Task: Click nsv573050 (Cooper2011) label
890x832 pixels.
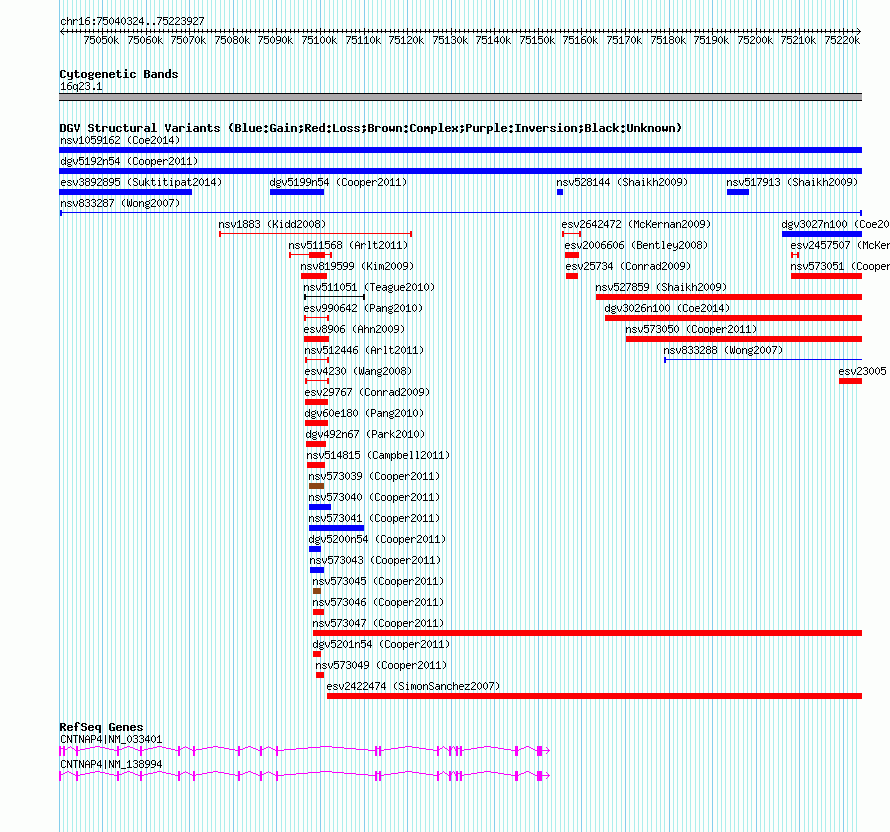Action: 691,329
